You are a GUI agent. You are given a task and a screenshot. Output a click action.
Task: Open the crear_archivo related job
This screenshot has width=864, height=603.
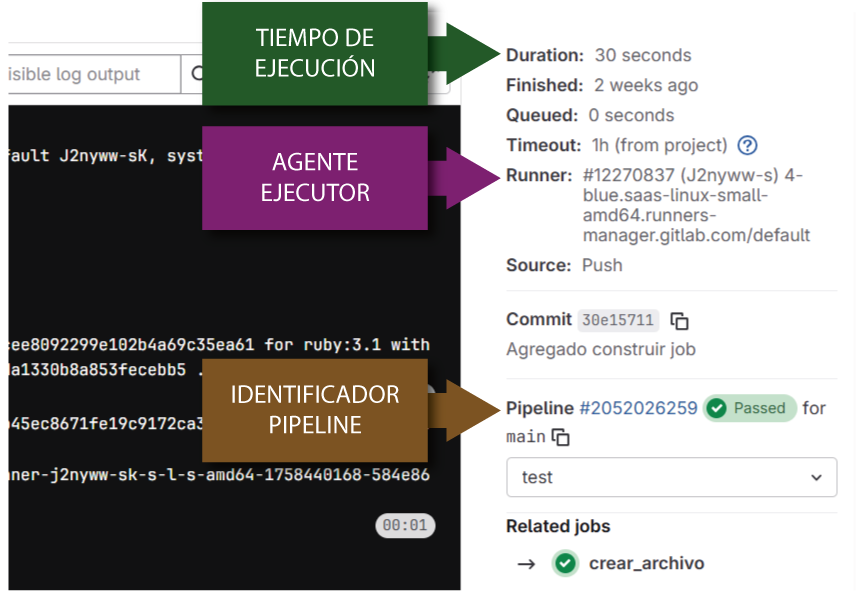click(646, 564)
